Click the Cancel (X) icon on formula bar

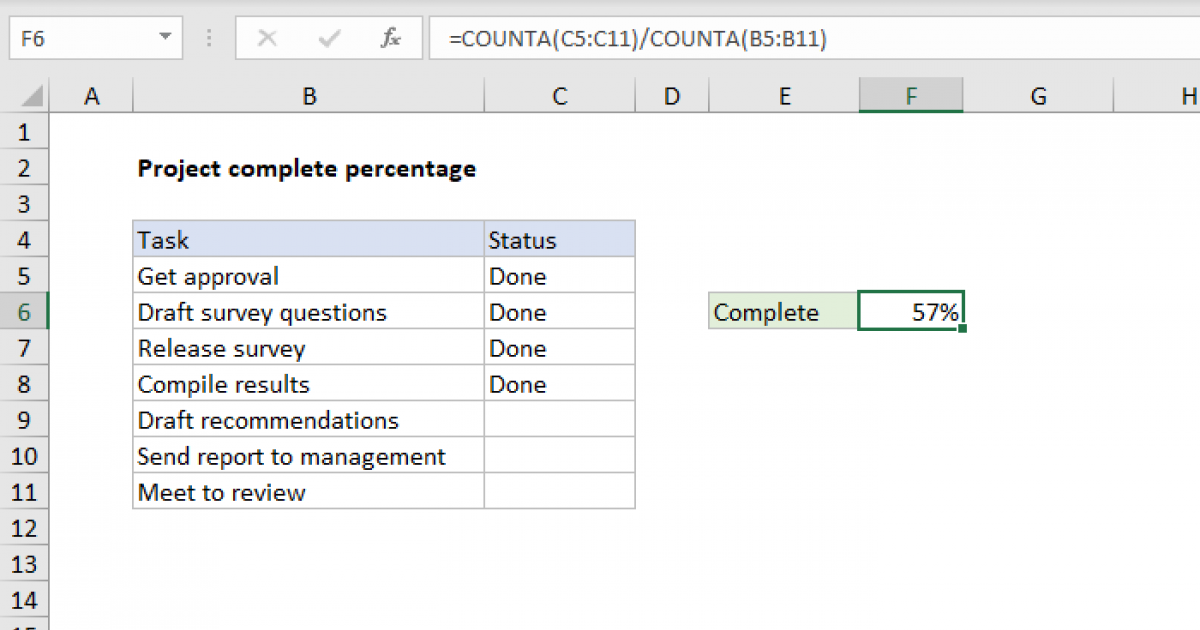(268, 38)
